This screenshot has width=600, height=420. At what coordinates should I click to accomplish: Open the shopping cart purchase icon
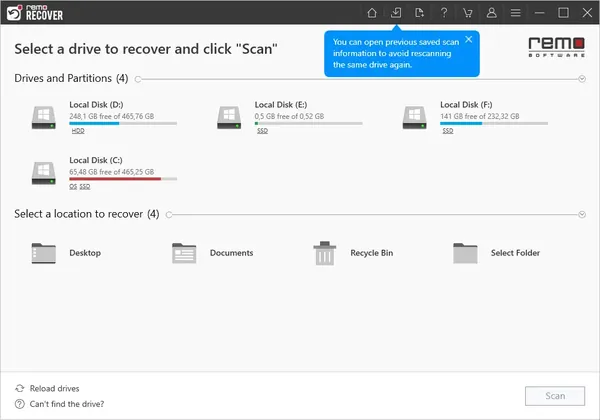tap(467, 13)
